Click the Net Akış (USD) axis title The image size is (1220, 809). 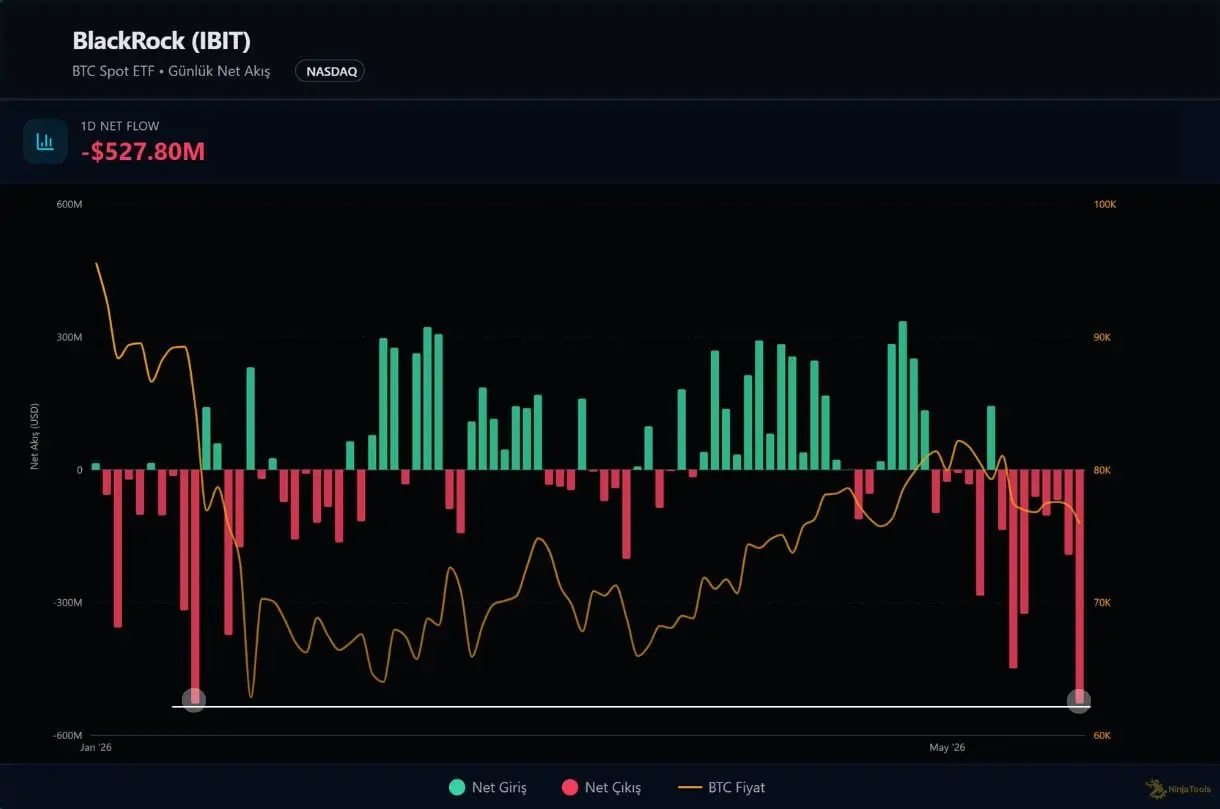point(34,436)
